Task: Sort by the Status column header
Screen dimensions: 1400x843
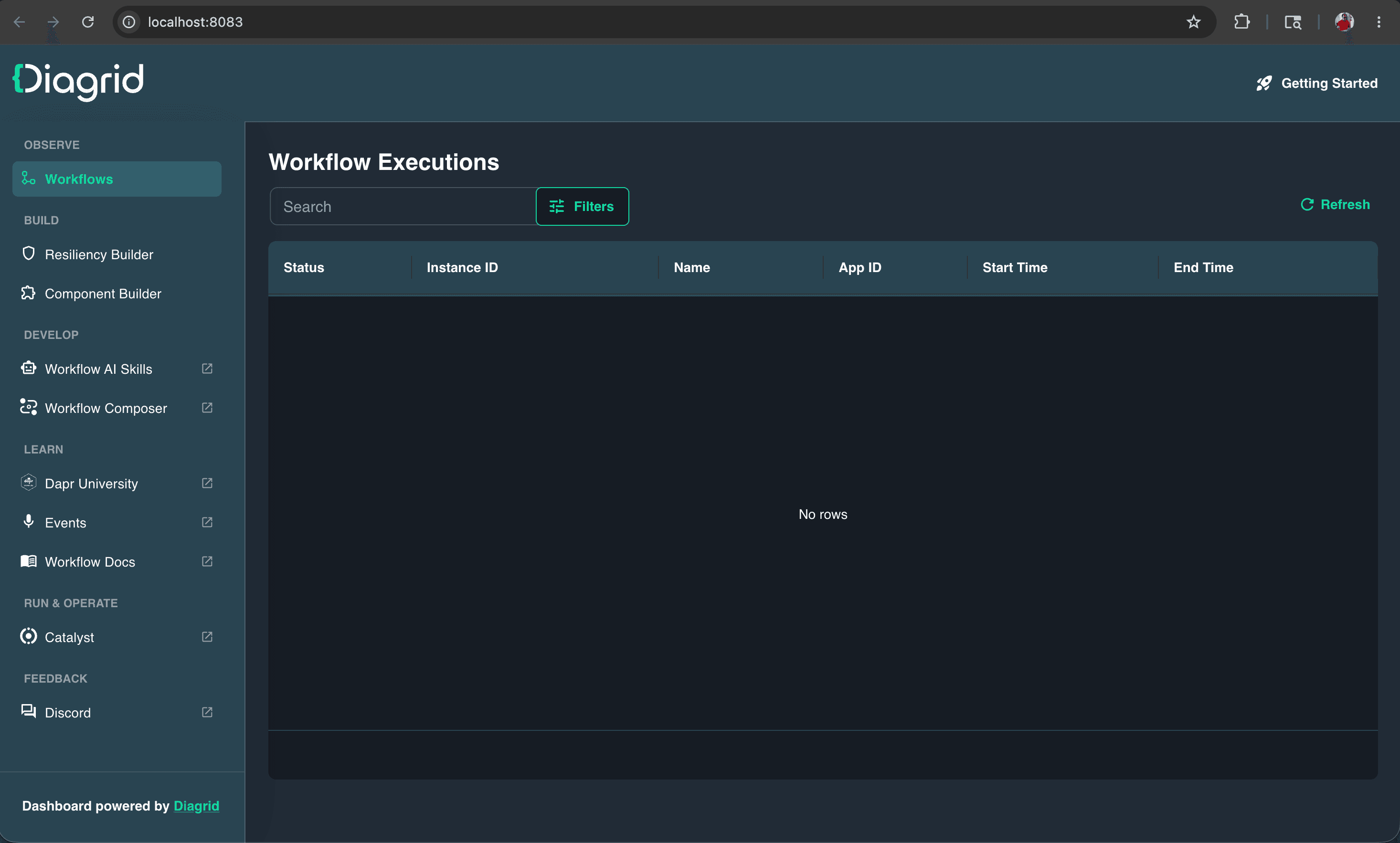Action: [x=304, y=268]
